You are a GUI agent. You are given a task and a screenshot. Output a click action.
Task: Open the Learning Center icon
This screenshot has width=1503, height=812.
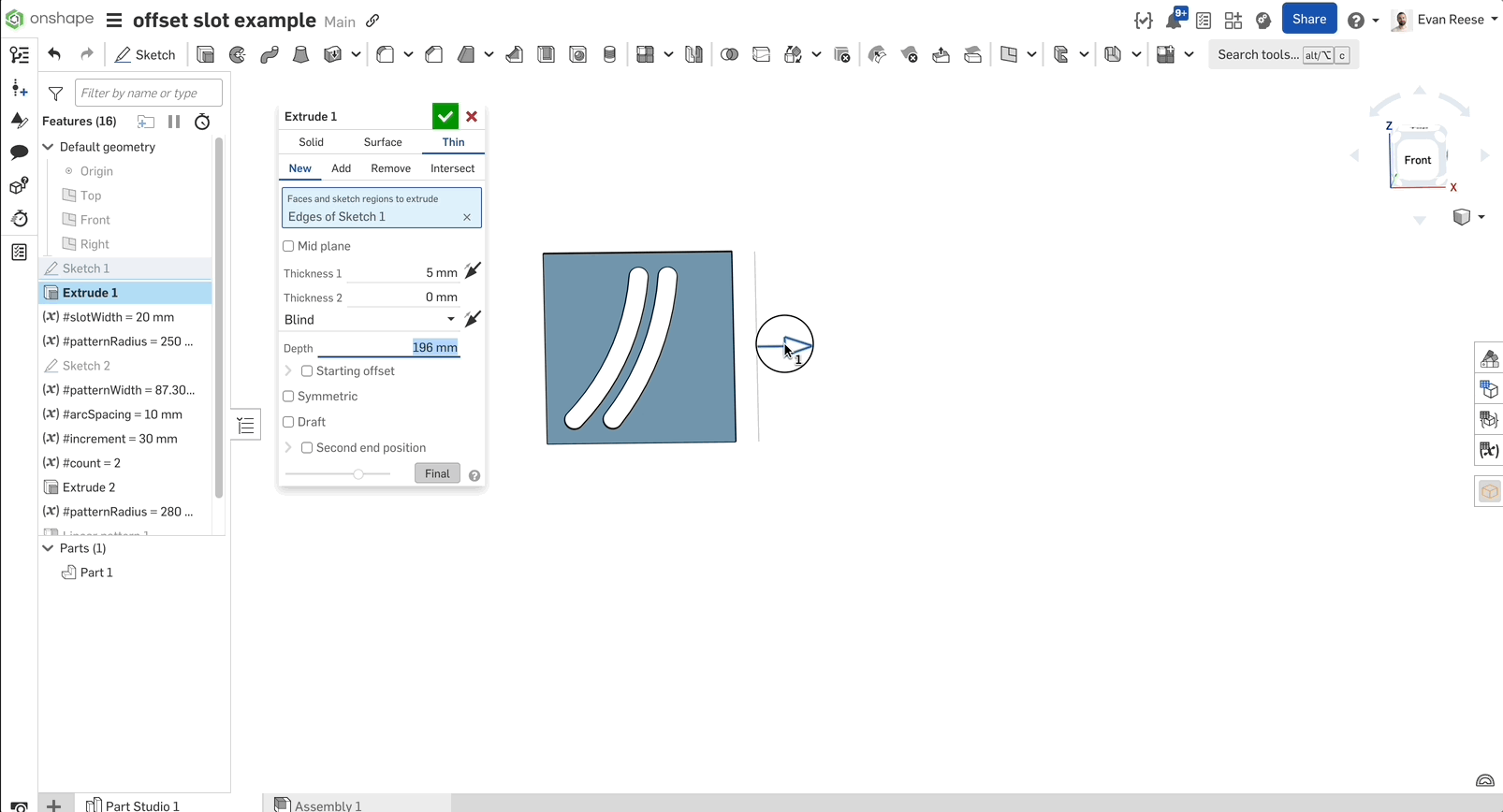[1263, 20]
